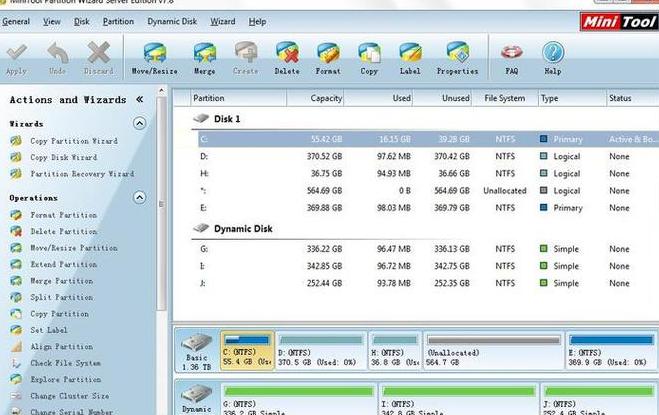Click C: (NTFS) block in disk map
The image size is (659, 415).
click(248, 350)
